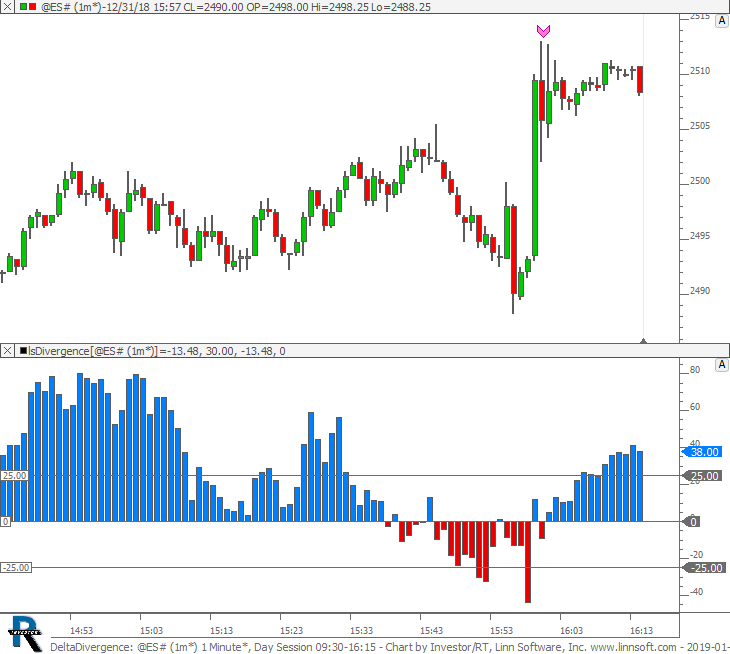Click the 2510 price scale label
Viewport: 730px width, 654px height.
click(x=700, y=71)
